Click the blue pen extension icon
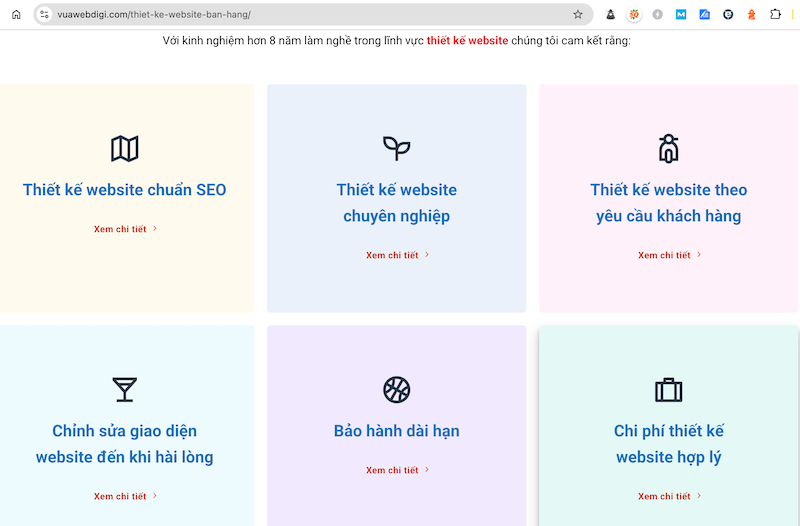The image size is (800, 526). point(705,14)
